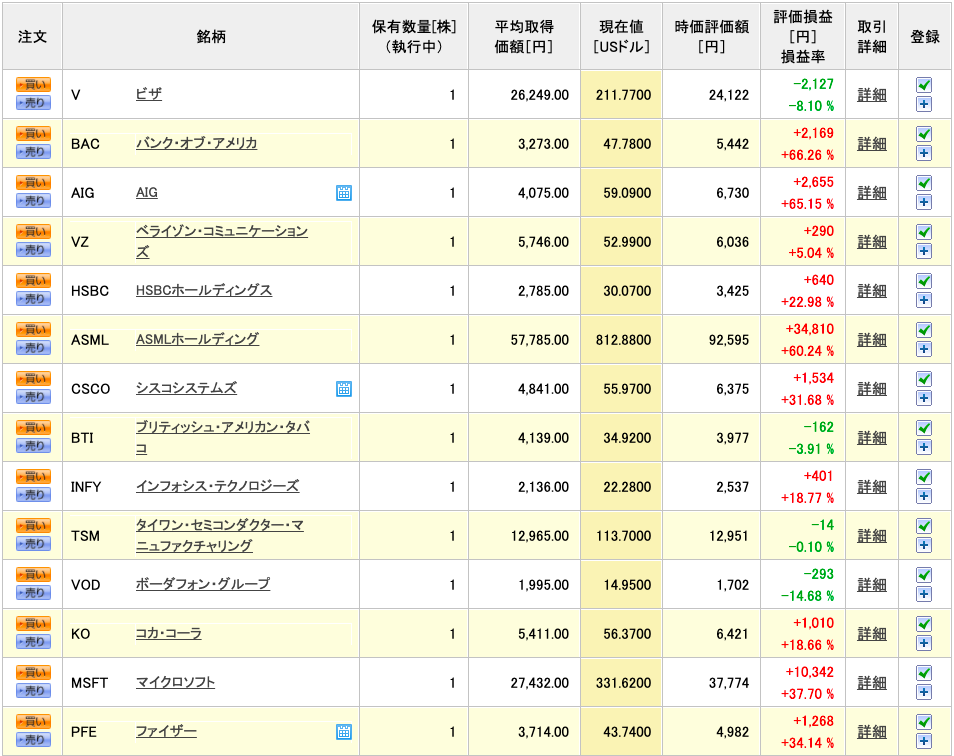Click the green check icon for MSFT row

pyautogui.click(x=924, y=673)
